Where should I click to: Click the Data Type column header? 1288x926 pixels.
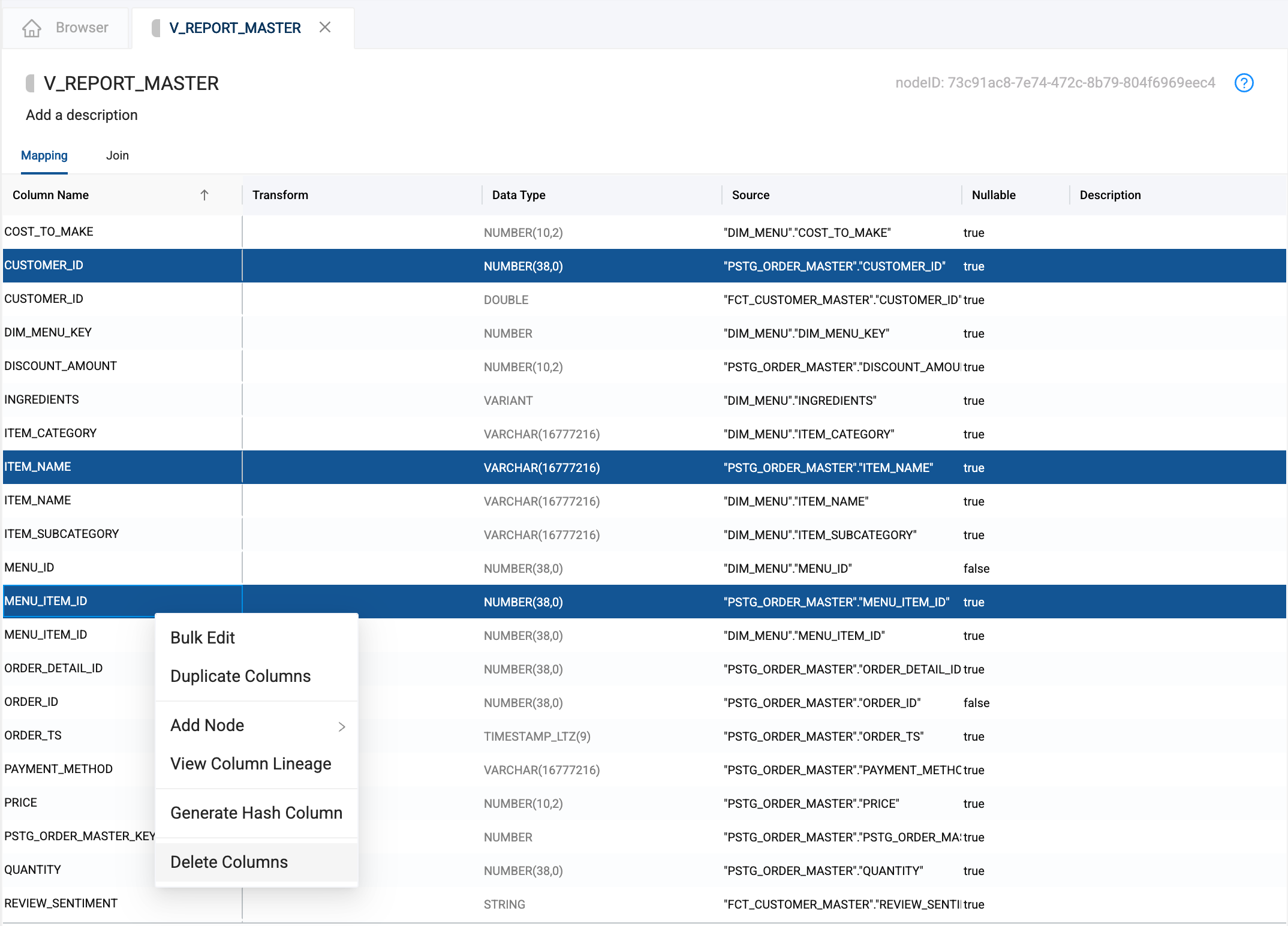pyautogui.click(x=519, y=195)
